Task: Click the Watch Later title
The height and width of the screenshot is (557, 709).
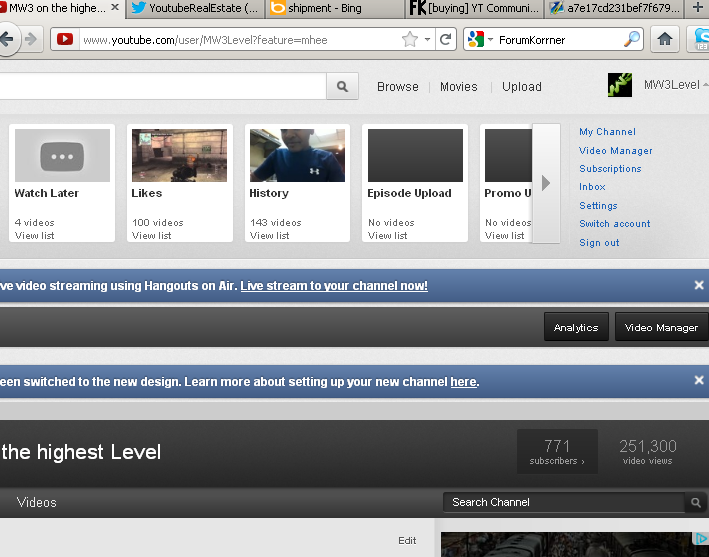Action: point(47,193)
